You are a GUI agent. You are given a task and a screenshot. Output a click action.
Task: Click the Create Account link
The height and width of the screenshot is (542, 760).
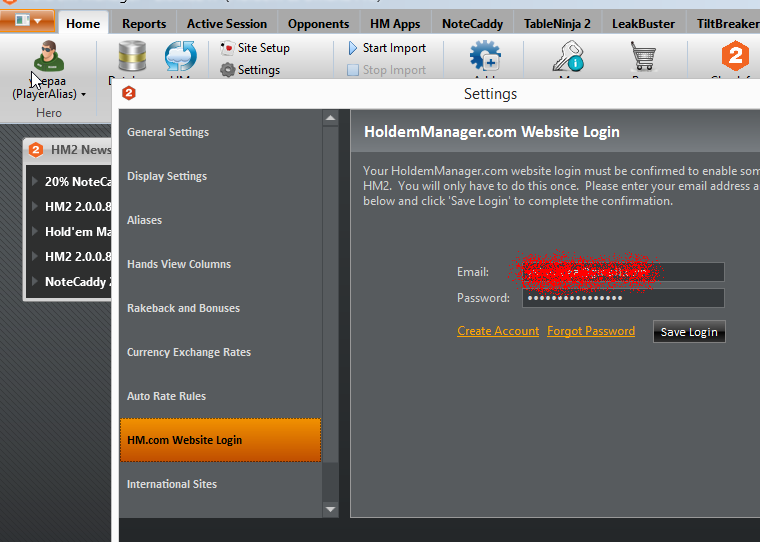(x=498, y=331)
